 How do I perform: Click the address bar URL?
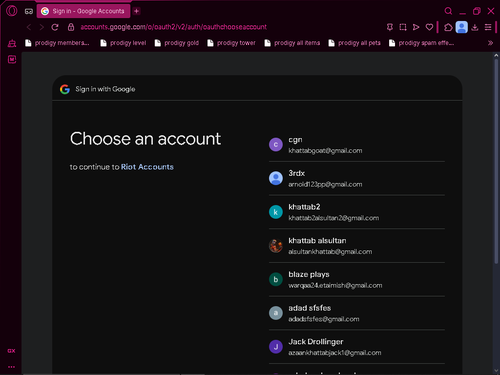tap(173, 27)
